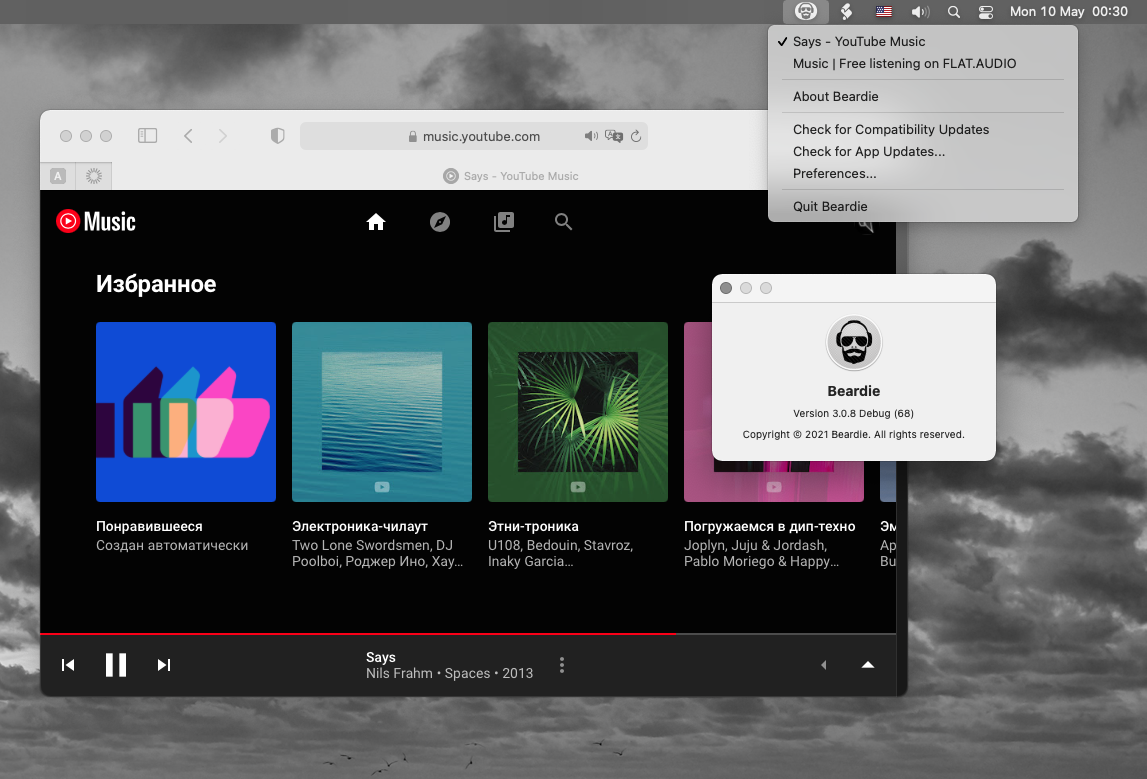
Task: Open the Этни-троника playlist thumbnail
Action: tap(578, 412)
